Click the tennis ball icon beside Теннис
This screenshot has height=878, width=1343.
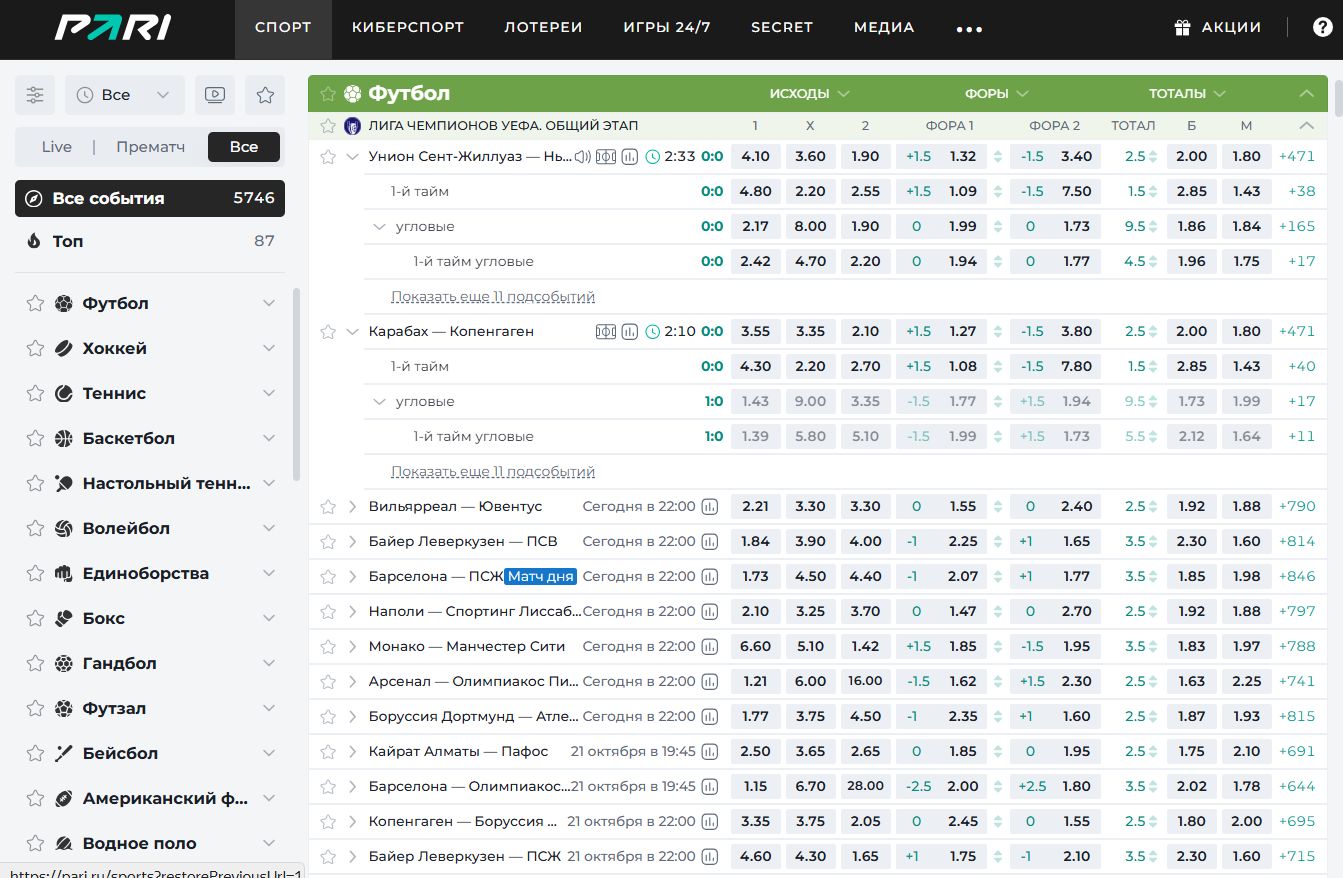tap(64, 393)
